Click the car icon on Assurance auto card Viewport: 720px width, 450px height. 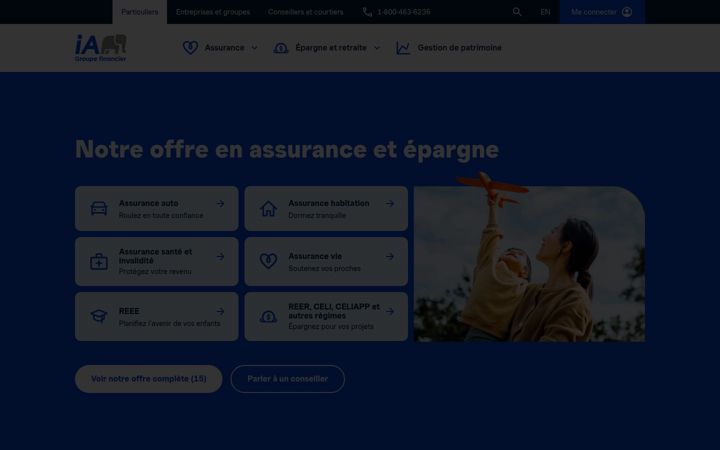point(99,208)
